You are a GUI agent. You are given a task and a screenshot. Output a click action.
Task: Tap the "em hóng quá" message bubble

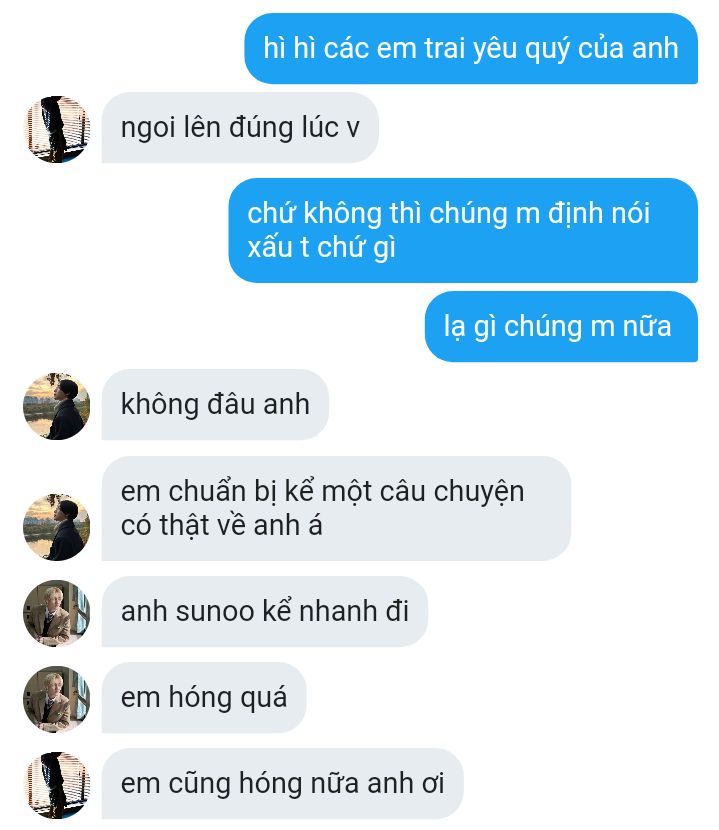tap(204, 698)
